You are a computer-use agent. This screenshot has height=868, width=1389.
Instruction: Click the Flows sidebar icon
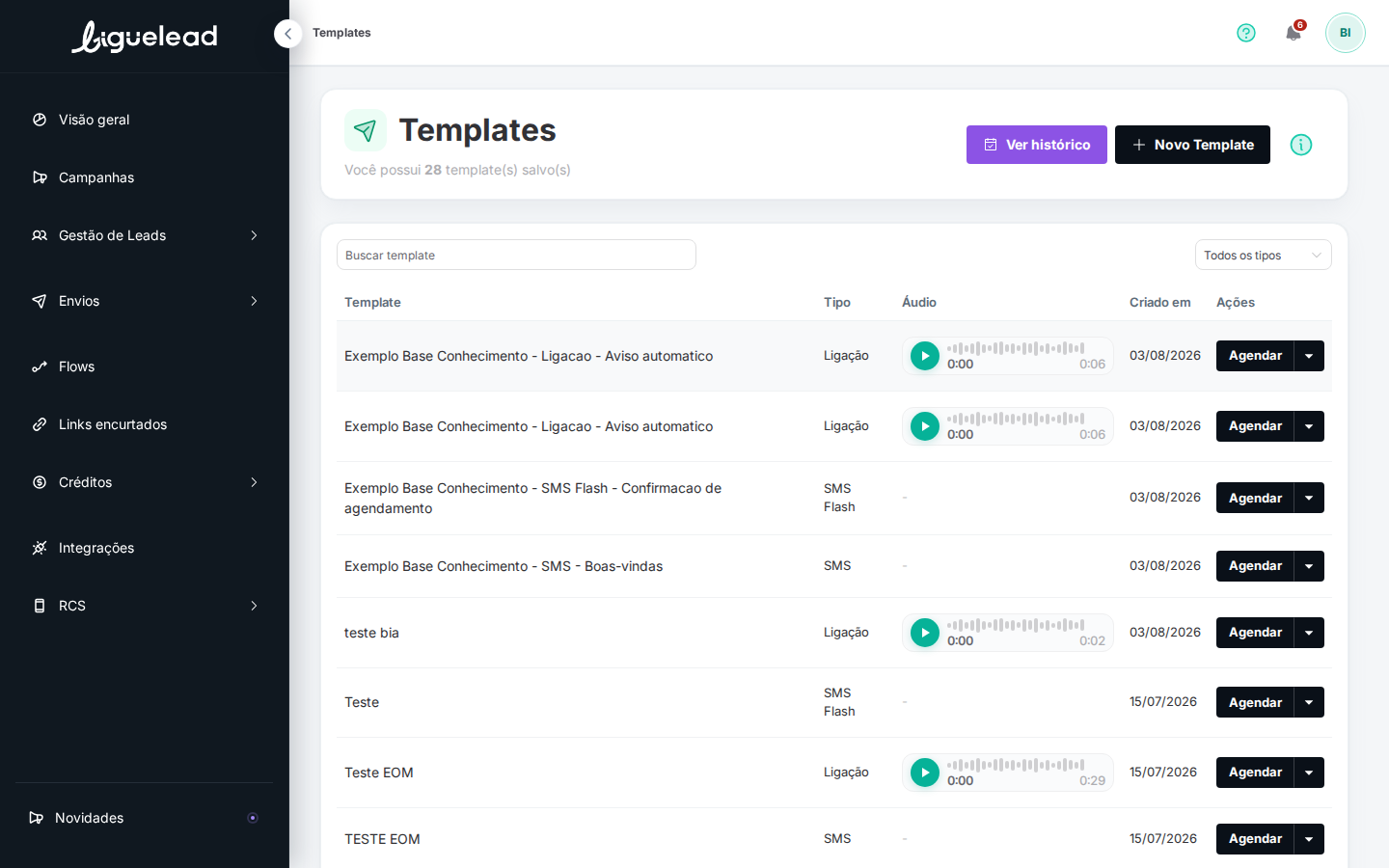click(40, 366)
